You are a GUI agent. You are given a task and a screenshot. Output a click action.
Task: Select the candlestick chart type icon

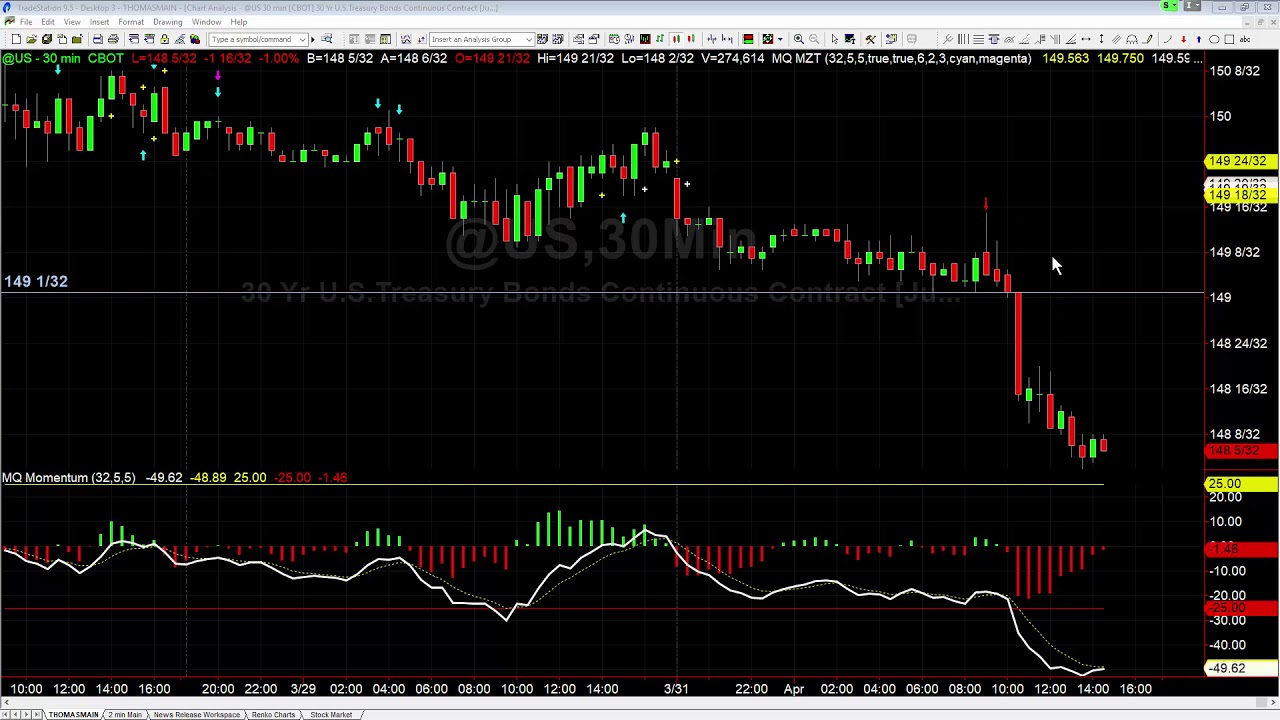coord(675,39)
